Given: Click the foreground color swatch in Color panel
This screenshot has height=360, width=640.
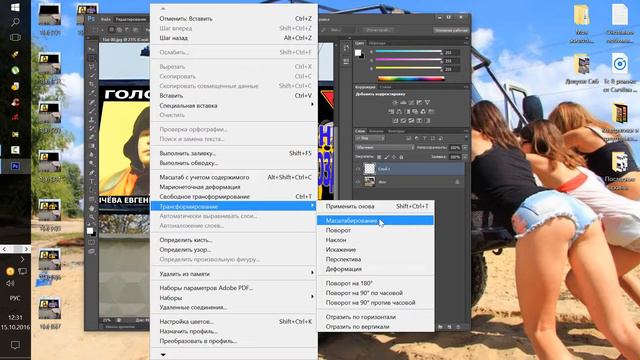Looking at the screenshot, I should pos(358,53).
